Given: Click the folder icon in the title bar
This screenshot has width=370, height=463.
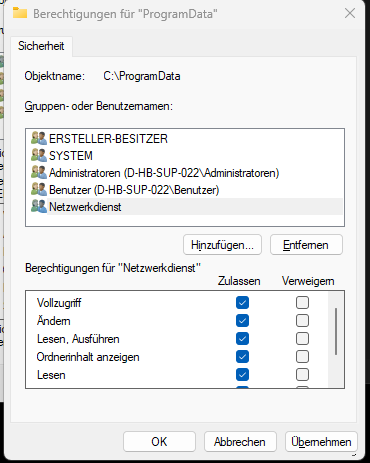Looking at the screenshot, I should [x=20, y=13].
